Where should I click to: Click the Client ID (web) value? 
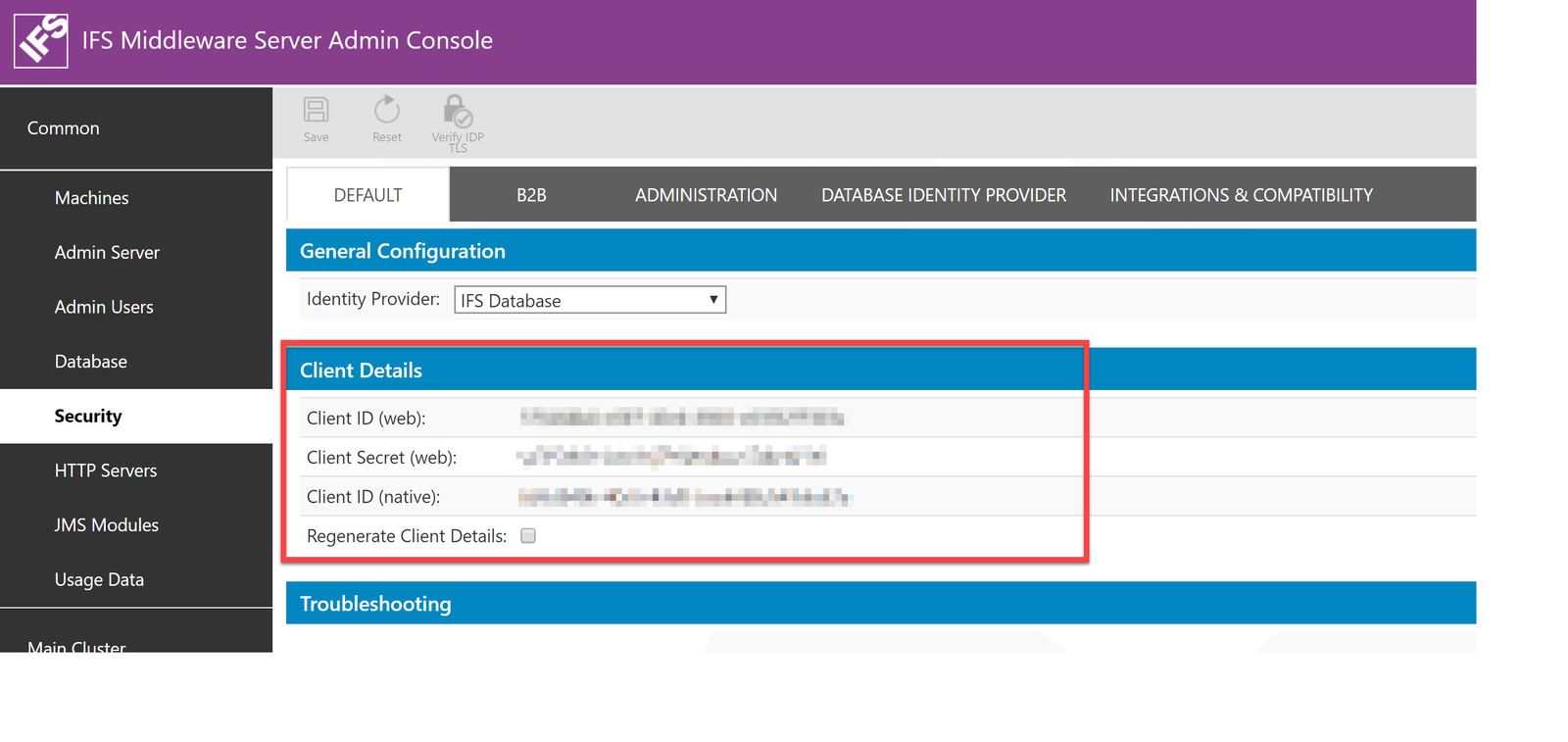(x=682, y=419)
